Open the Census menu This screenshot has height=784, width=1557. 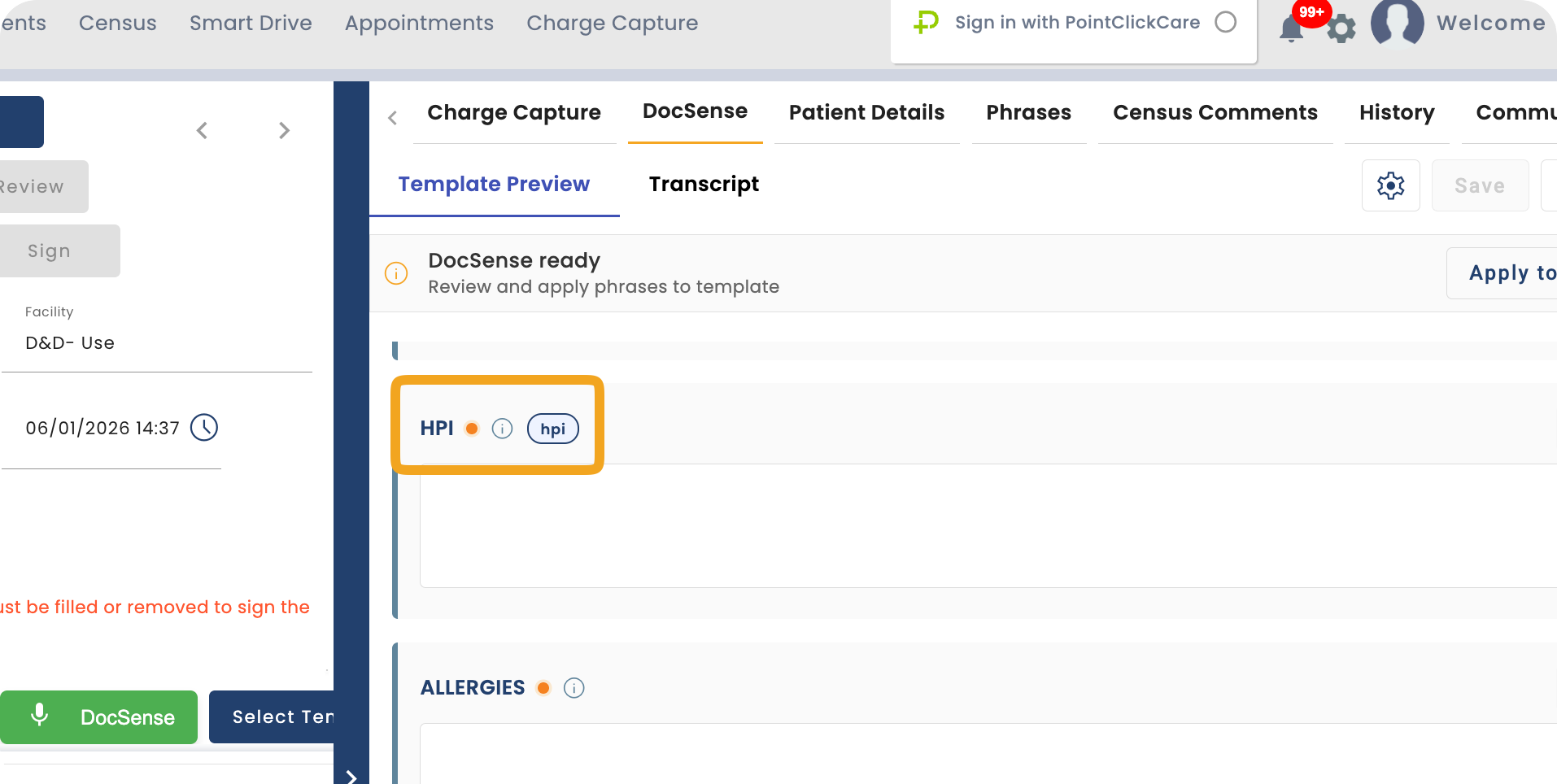click(118, 23)
